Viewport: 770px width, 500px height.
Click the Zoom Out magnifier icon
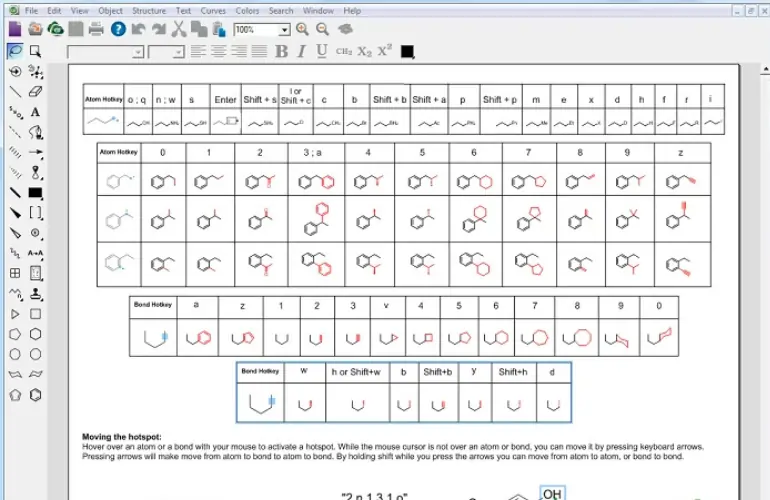323,29
